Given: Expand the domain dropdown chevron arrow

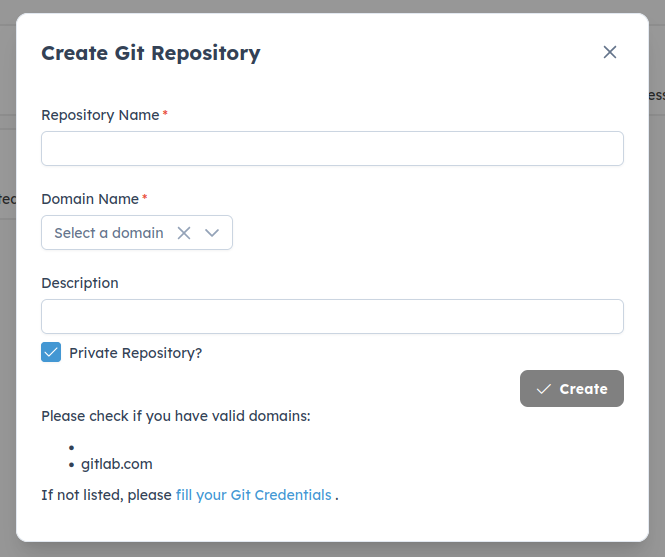Looking at the screenshot, I should click(212, 233).
